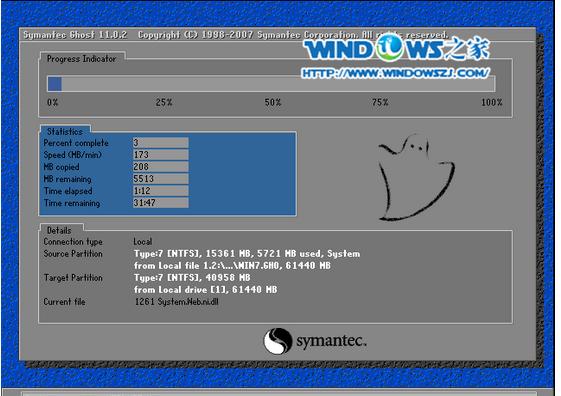The height and width of the screenshot is (396, 561).
Task: Open the www.windowszj.com watermark link
Action: [395, 73]
